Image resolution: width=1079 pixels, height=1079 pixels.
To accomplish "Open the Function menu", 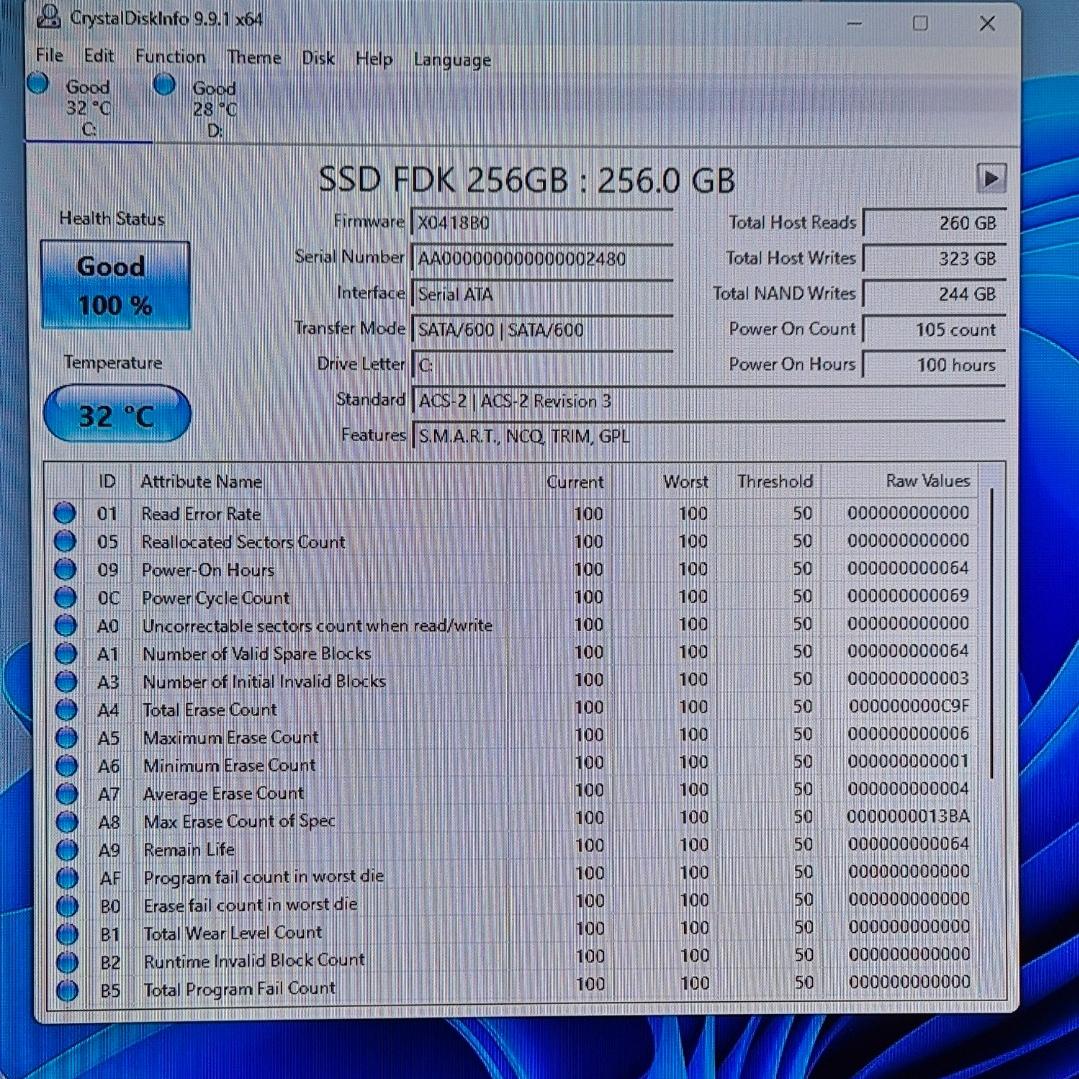I will (170, 56).
